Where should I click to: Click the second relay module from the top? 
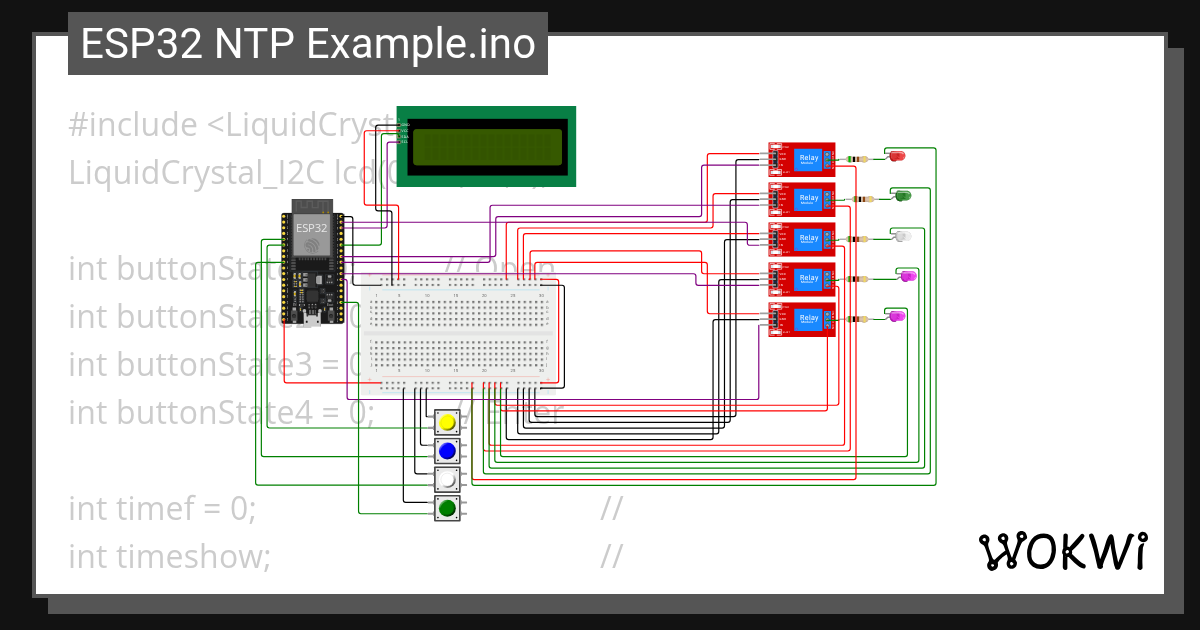802,198
